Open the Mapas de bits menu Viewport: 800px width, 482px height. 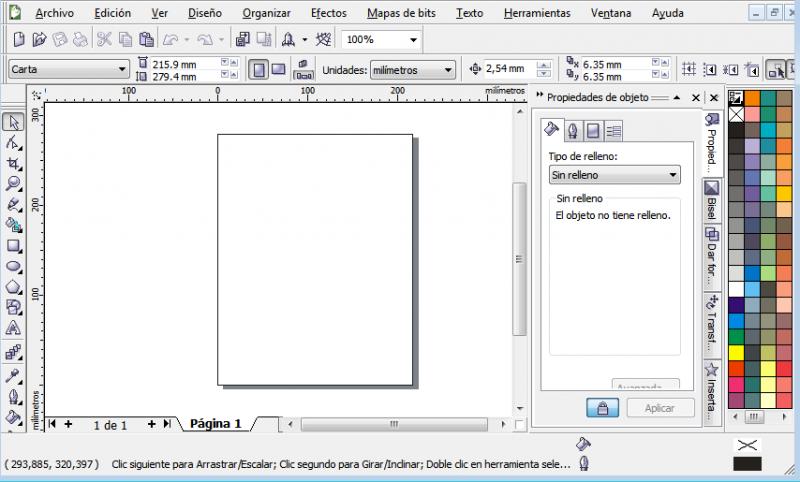pos(399,13)
